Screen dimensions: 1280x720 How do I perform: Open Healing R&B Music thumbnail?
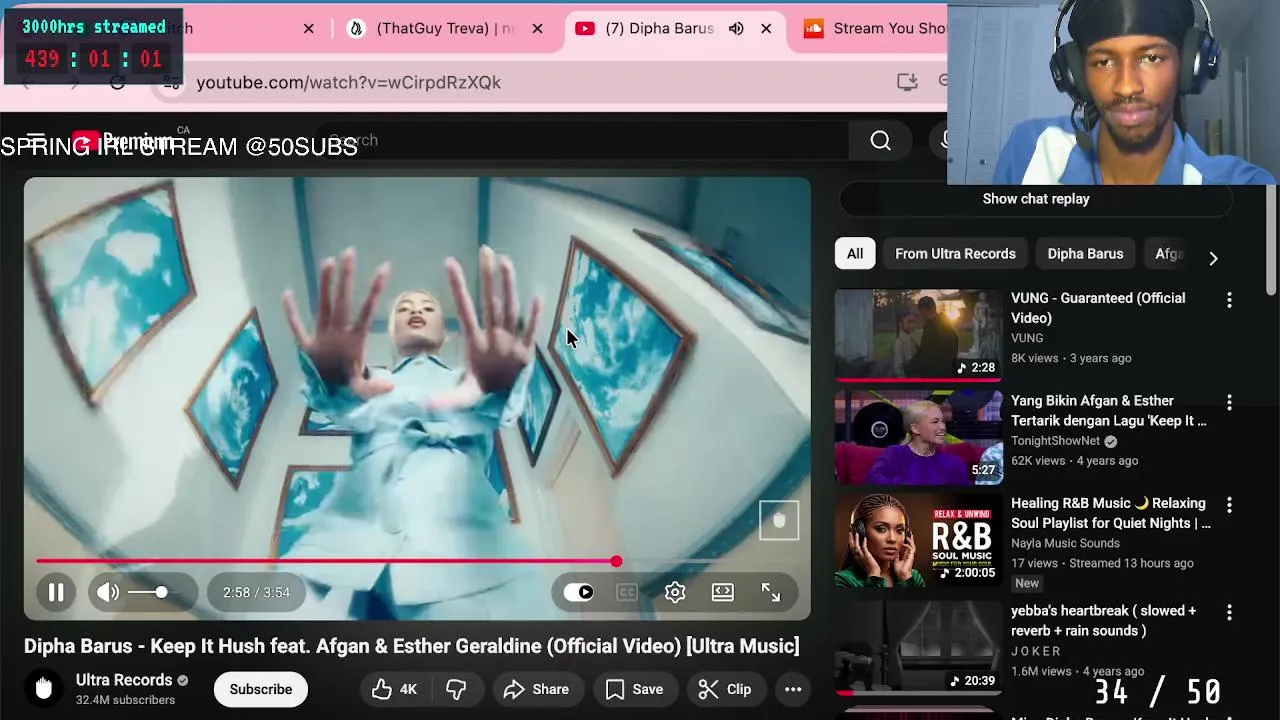click(919, 541)
